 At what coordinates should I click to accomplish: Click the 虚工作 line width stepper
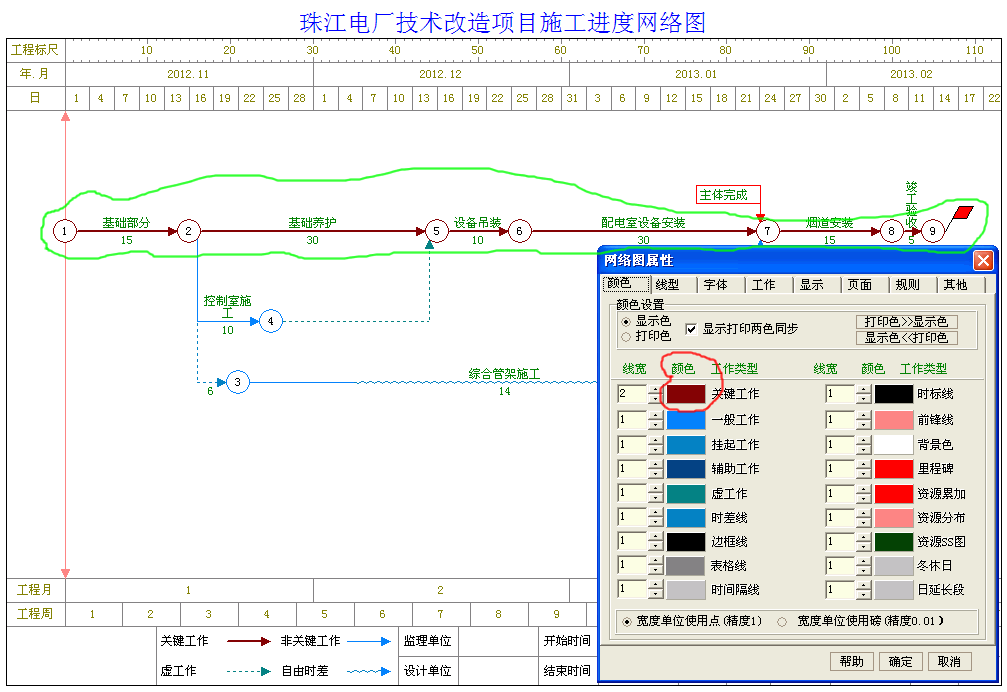(x=655, y=494)
